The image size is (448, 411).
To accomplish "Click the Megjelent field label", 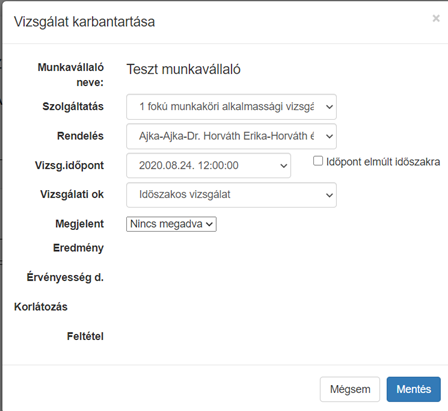I will point(80,224).
